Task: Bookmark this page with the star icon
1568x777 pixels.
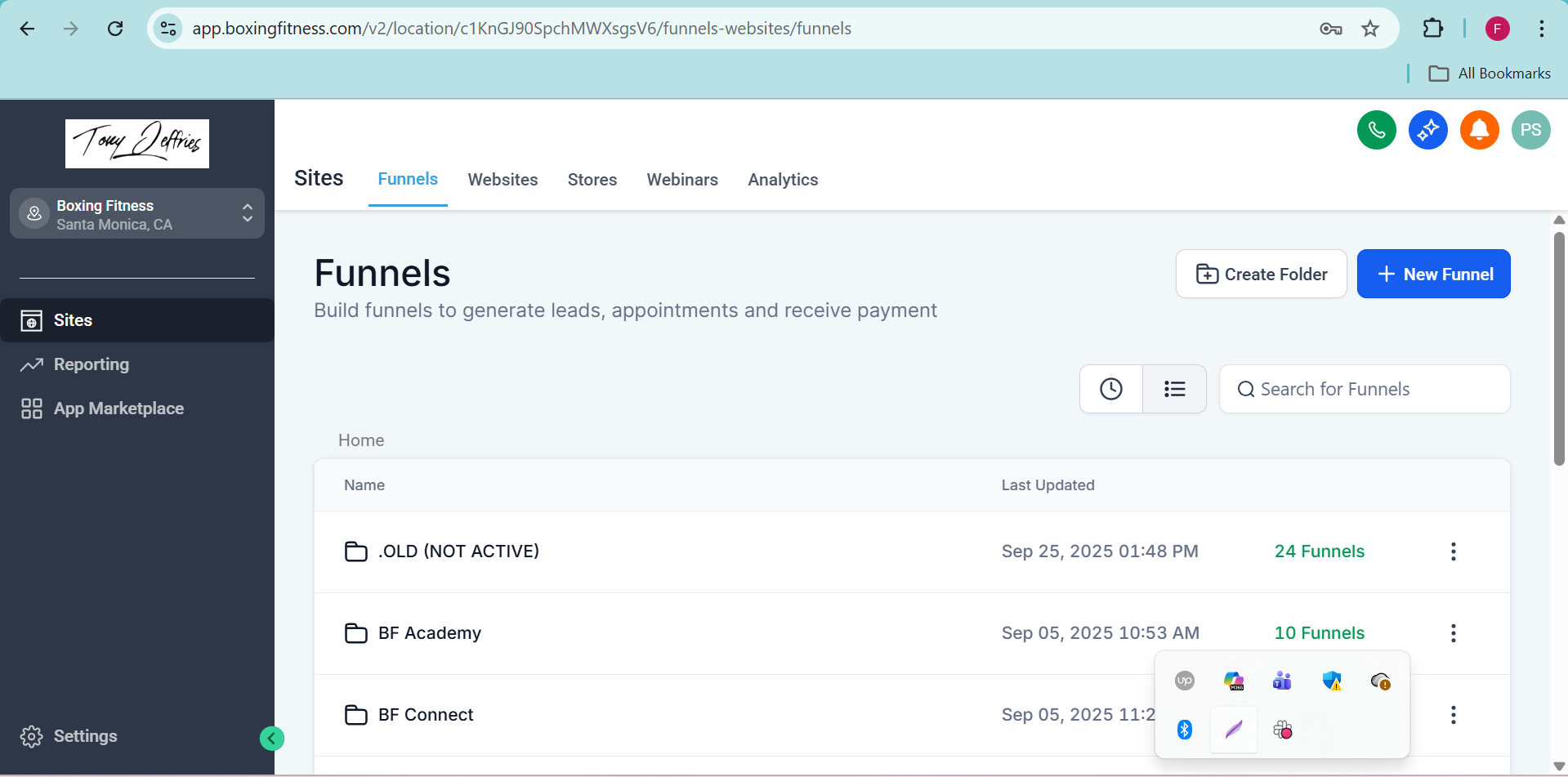Action: click(x=1370, y=29)
